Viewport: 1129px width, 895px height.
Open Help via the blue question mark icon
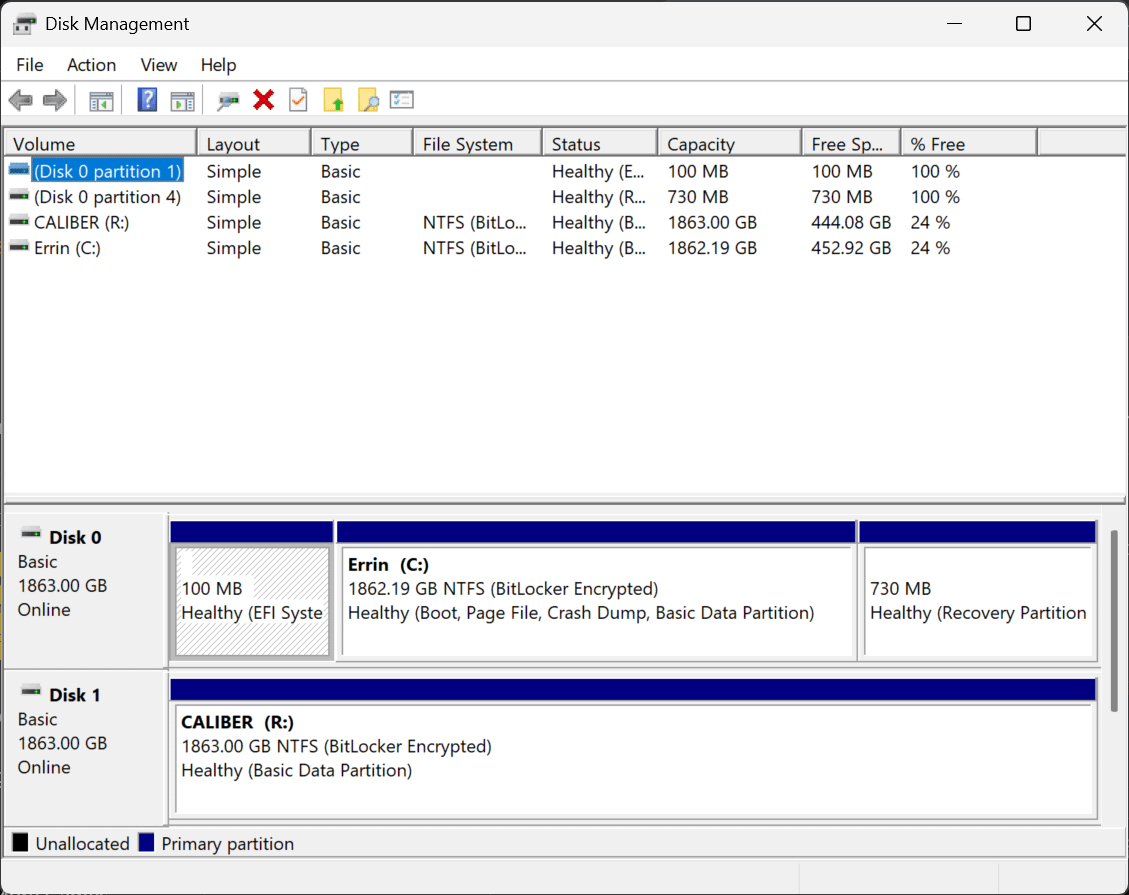(x=147, y=100)
